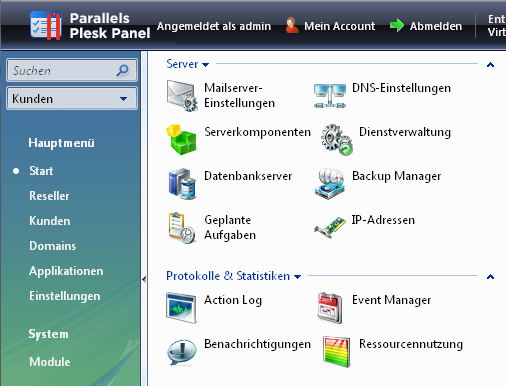Collapse the Server section chevron
Viewport: 506px width, 386px height.
coord(490,65)
